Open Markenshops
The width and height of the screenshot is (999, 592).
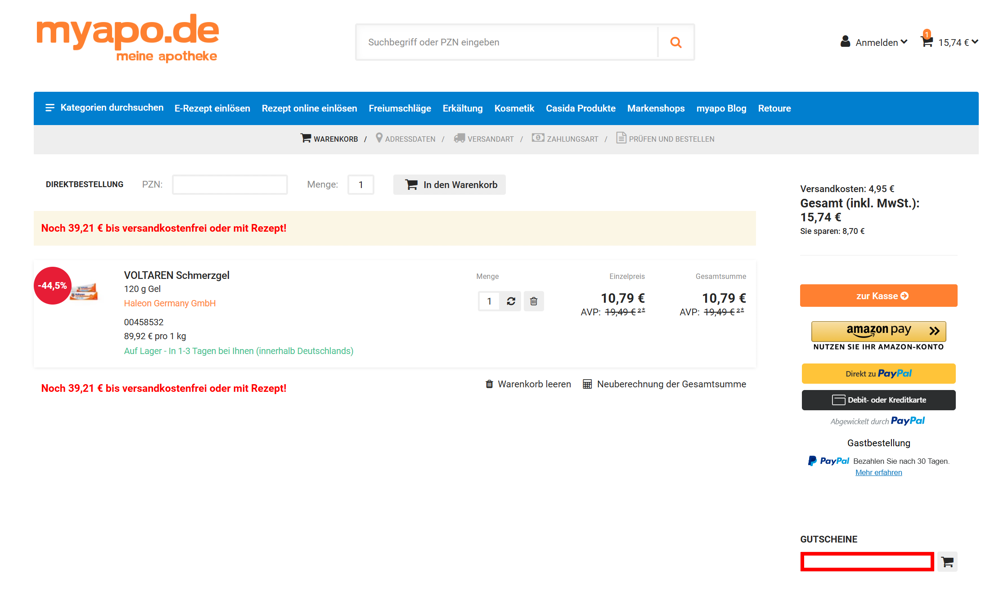[656, 108]
